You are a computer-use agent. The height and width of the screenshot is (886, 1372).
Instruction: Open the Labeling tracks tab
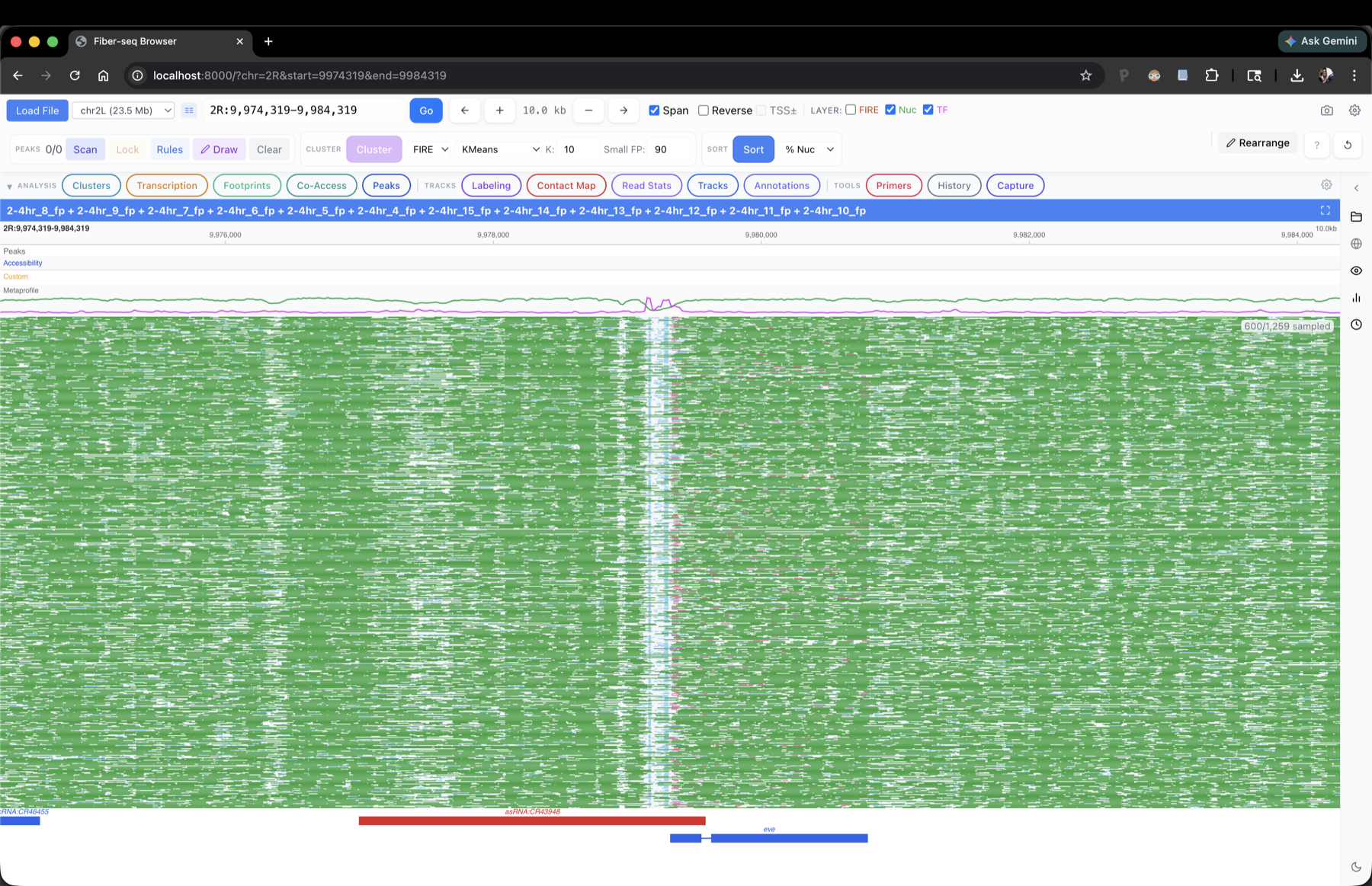[x=491, y=185]
